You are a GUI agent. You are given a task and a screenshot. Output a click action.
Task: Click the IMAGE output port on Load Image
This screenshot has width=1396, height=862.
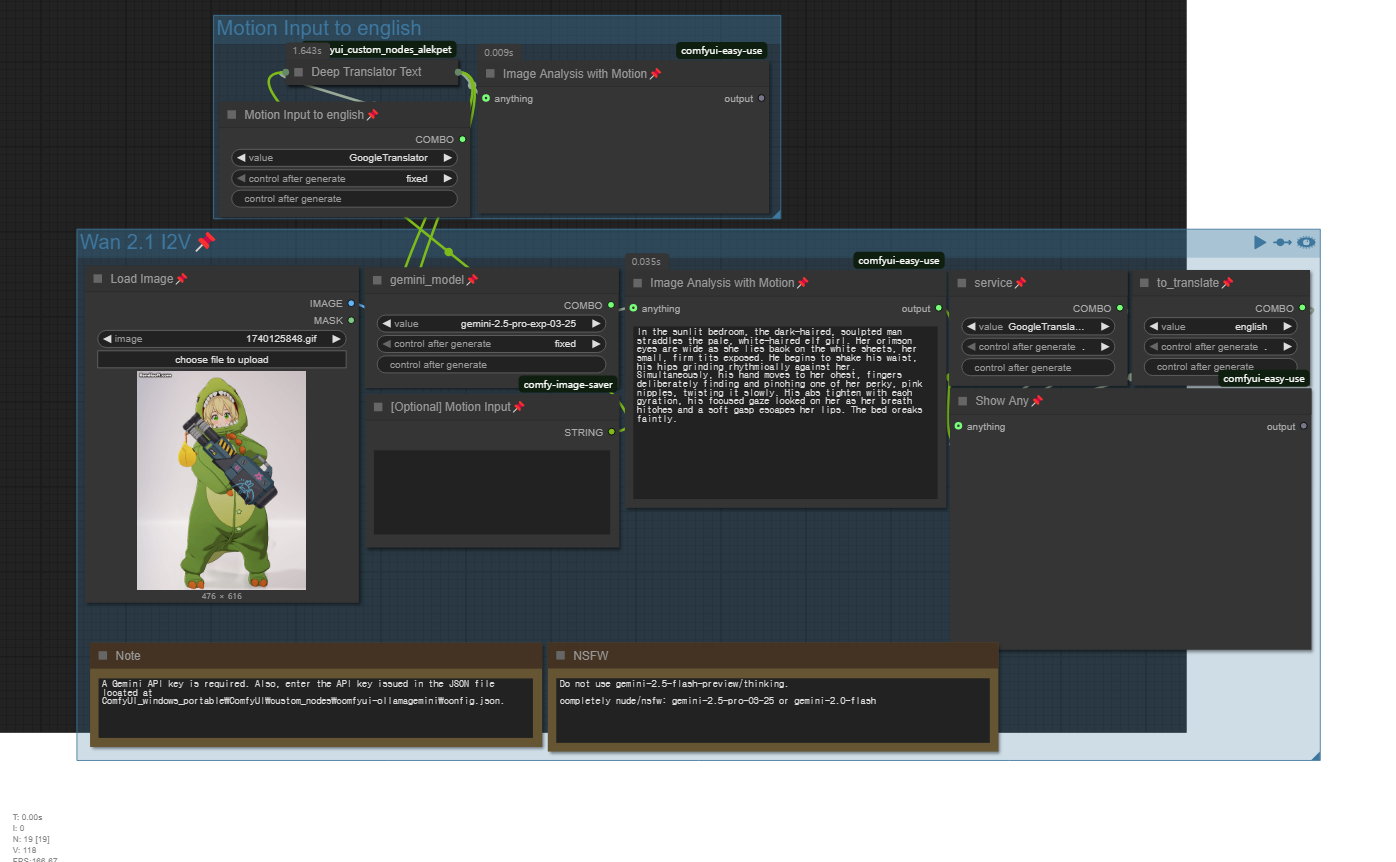351,303
